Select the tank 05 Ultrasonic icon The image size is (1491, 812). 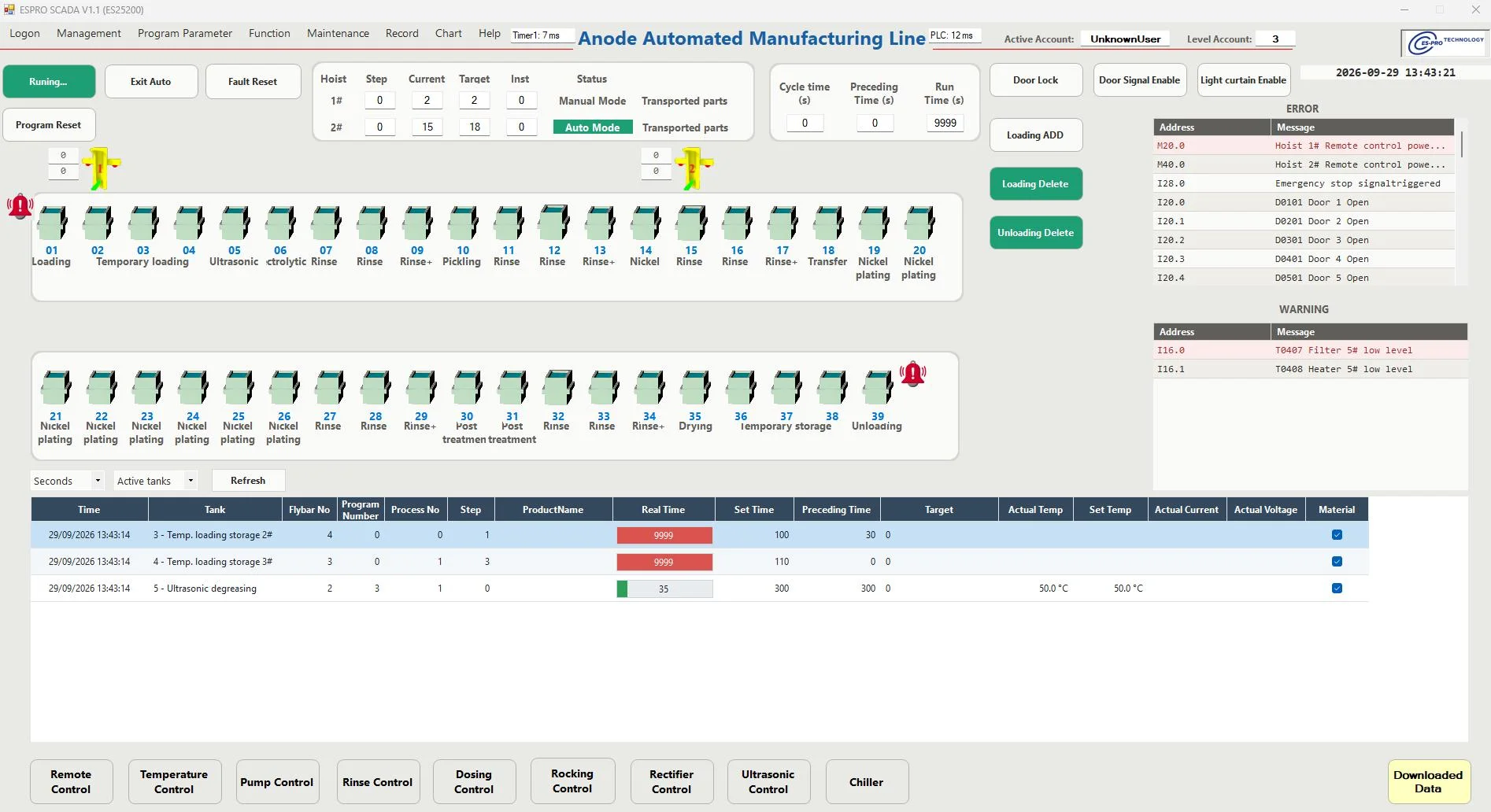[235, 223]
